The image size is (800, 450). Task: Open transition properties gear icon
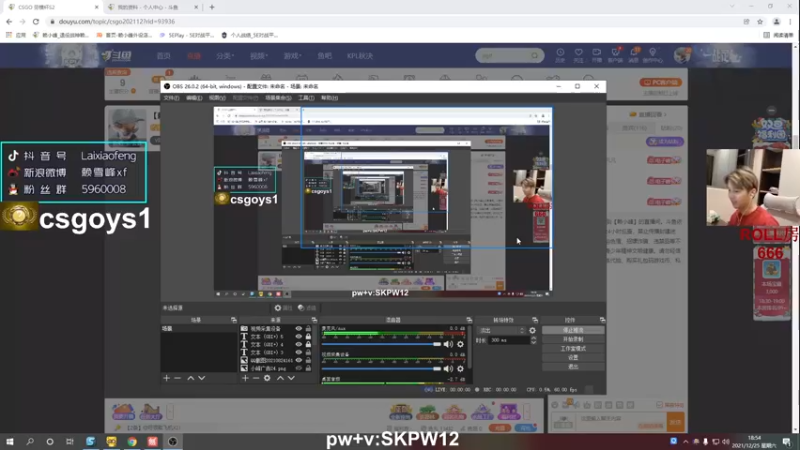click(x=533, y=331)
